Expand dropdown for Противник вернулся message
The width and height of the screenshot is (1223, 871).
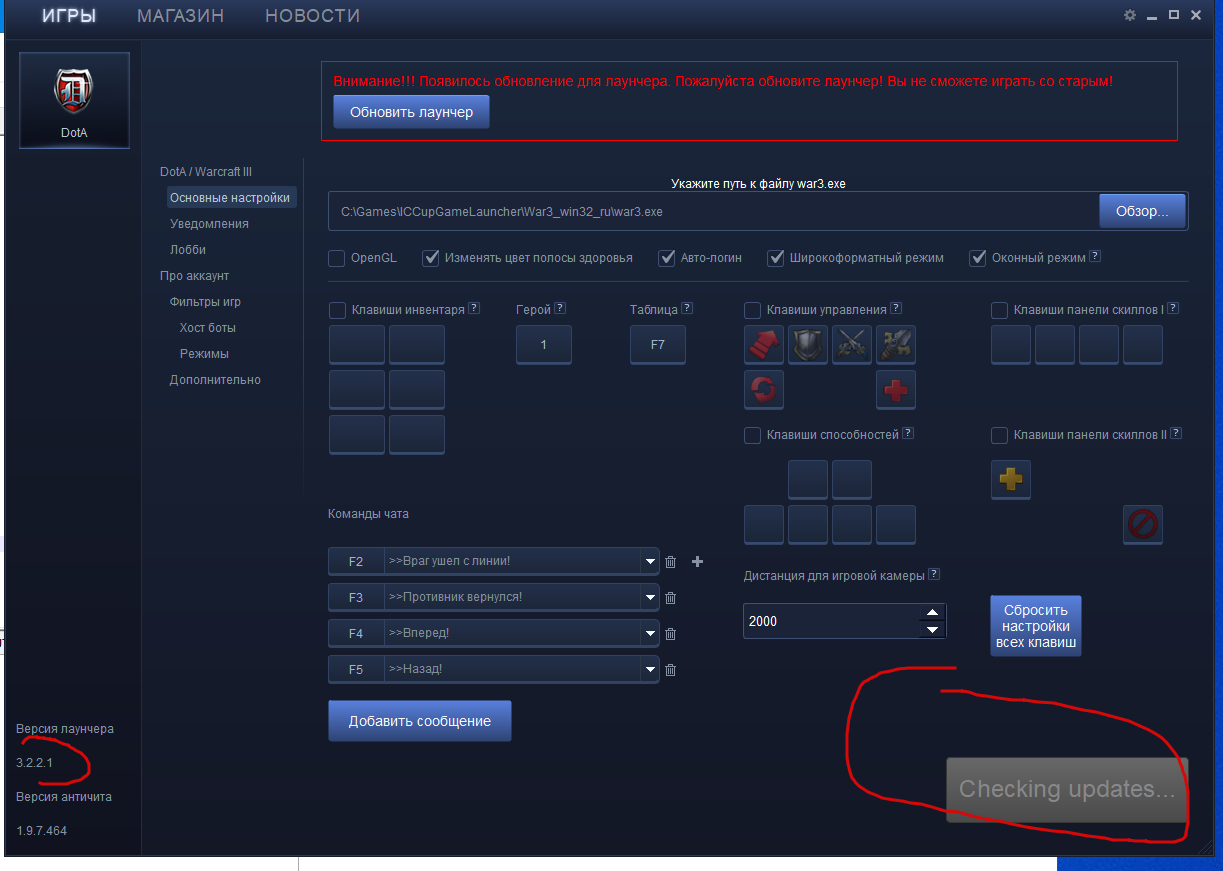[x=650, y=598]
